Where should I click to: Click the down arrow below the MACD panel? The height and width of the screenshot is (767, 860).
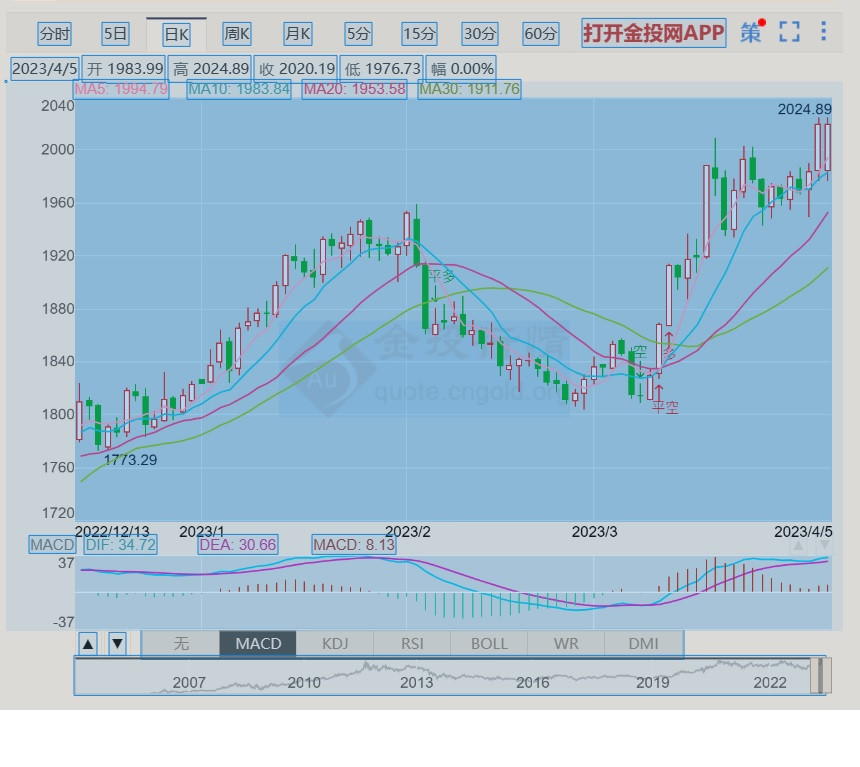pyautogui.click(x=117, y=643)
